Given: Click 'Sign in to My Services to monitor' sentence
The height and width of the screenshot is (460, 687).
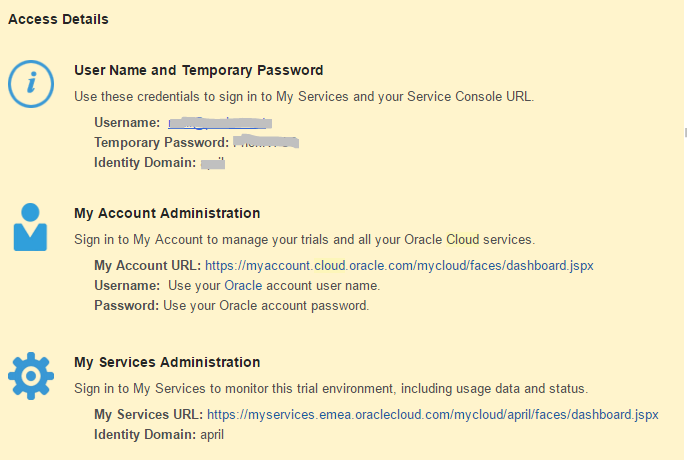Looking at the screenshot, I should (331, 389).
